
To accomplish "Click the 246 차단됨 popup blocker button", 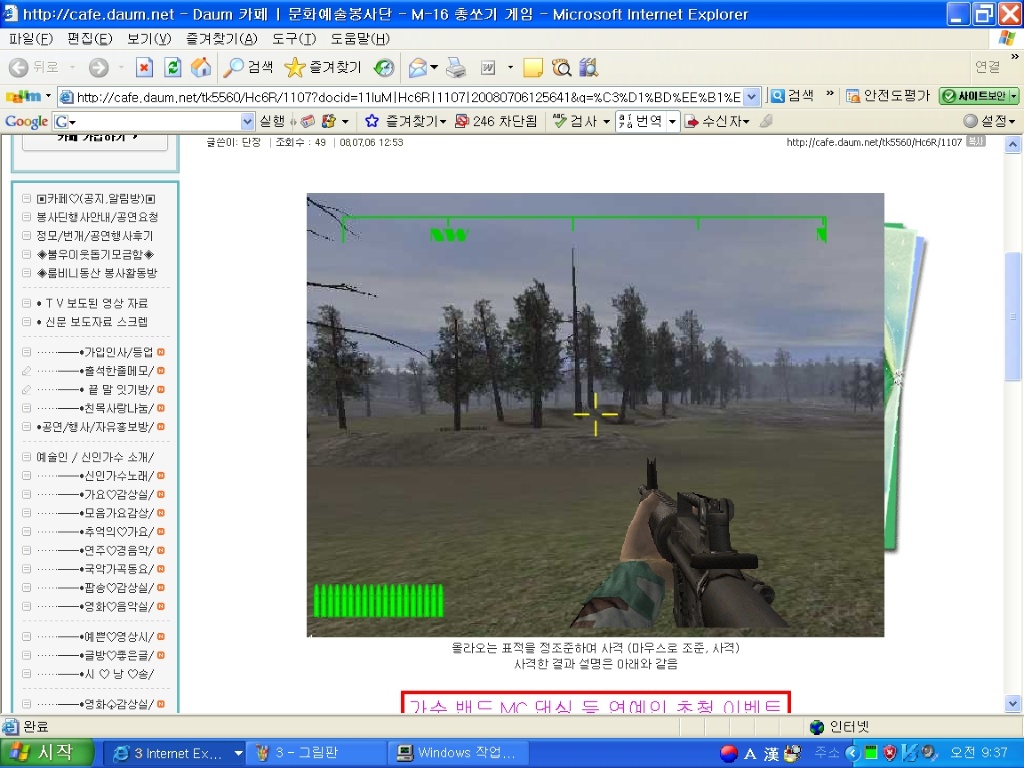I will 496,121.
